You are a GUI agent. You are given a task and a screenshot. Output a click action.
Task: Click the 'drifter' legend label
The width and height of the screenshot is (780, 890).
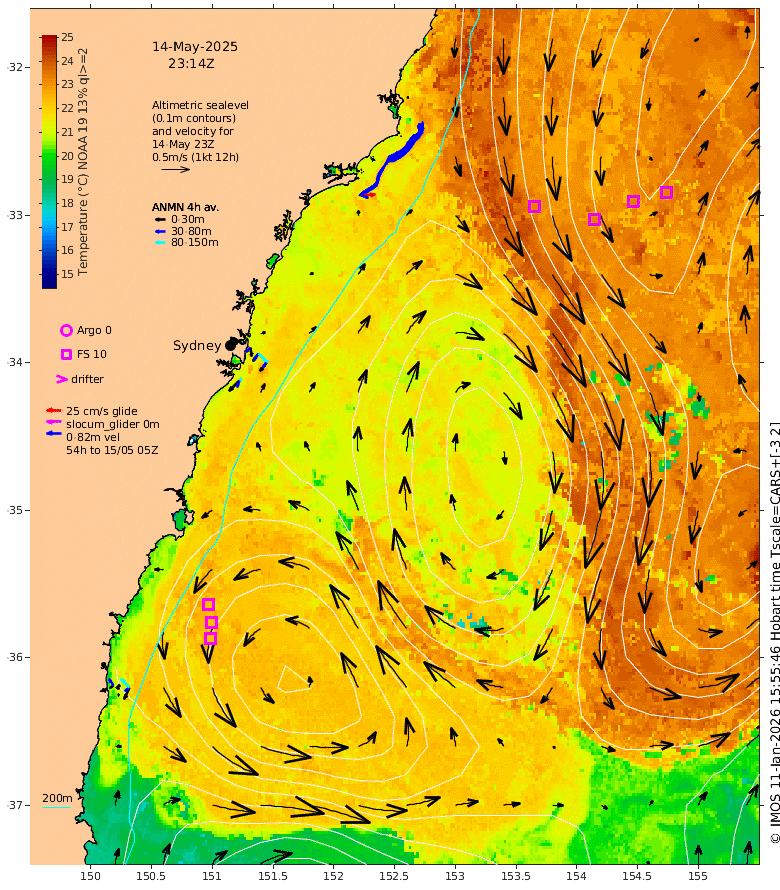tap(87, 379)
